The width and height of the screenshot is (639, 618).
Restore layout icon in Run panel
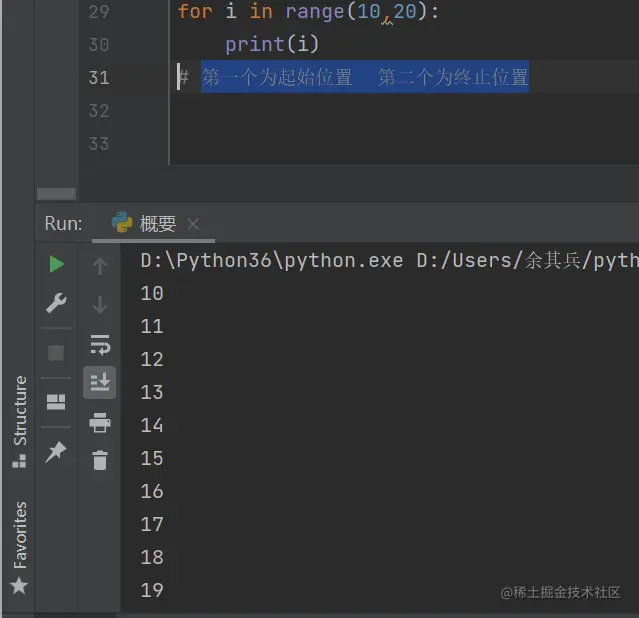tap(56, 402)
